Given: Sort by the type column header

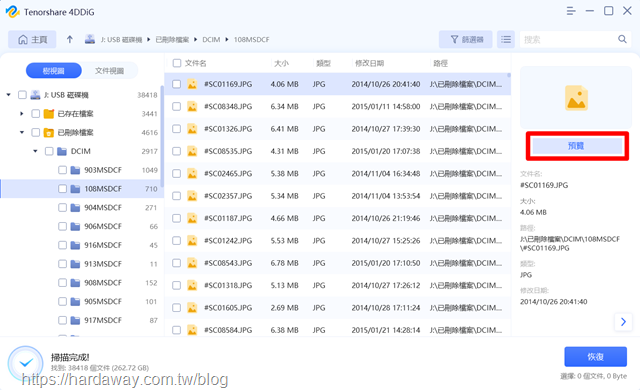Looking at the screenshot, I should pyautogui.click(x=323, y=63).
